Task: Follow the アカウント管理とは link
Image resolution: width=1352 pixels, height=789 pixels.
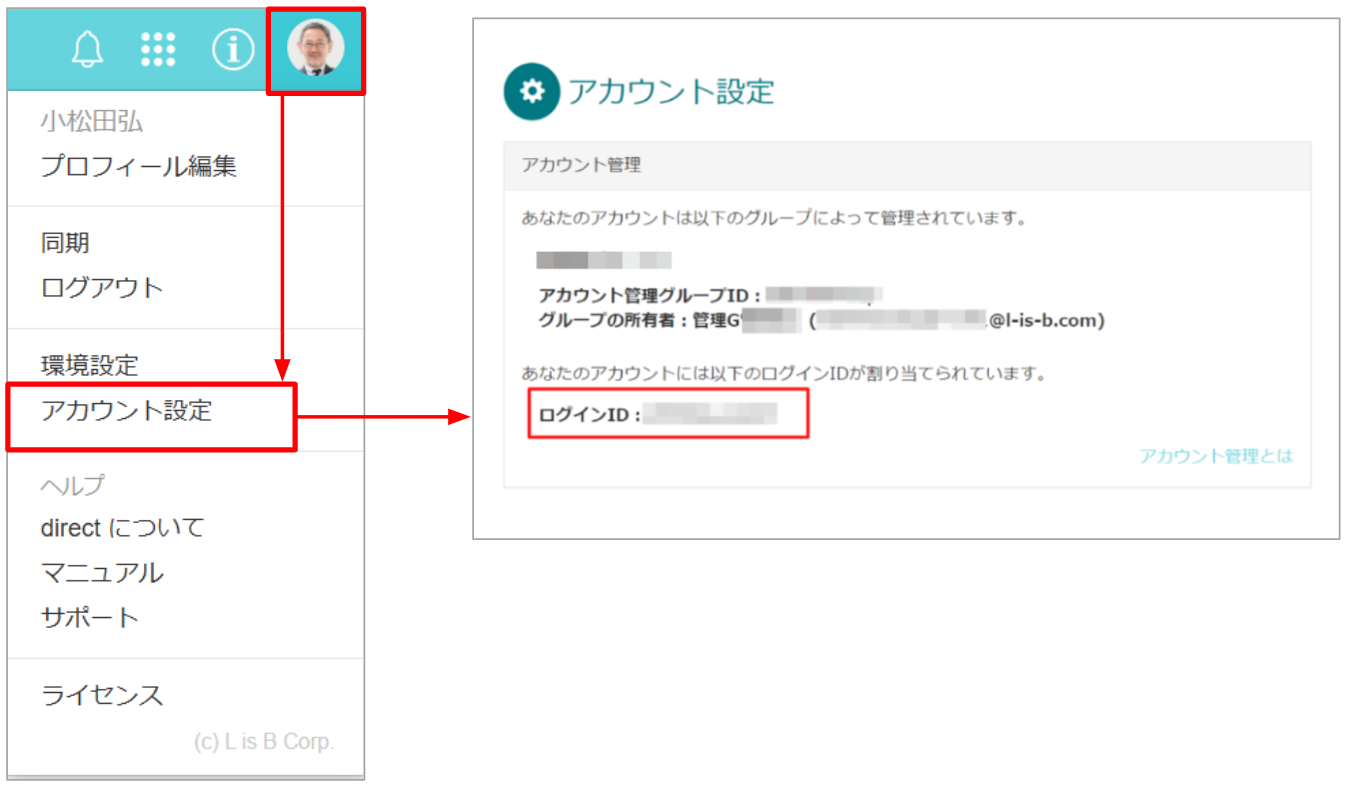Action: coord(1216,456)
